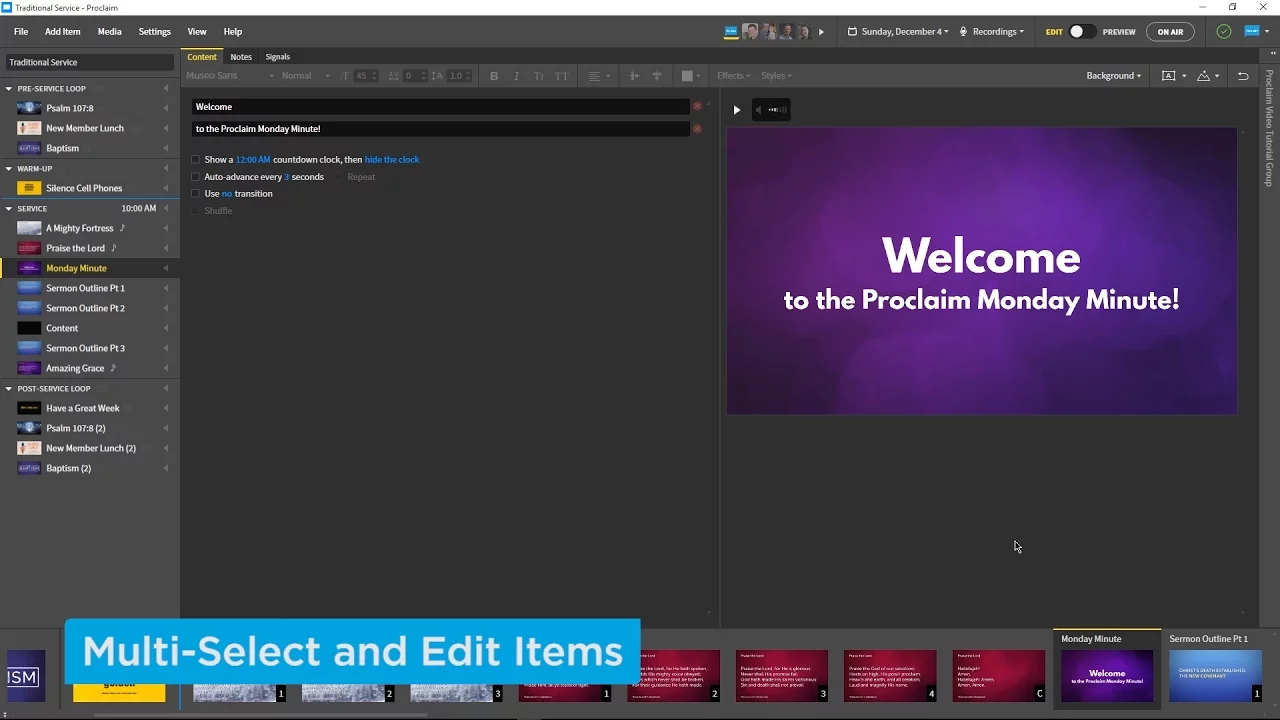The height and width of the screenshot is (720, 1280).
Task: Open the Recordings dropdown
Action: tap(992, 32)
